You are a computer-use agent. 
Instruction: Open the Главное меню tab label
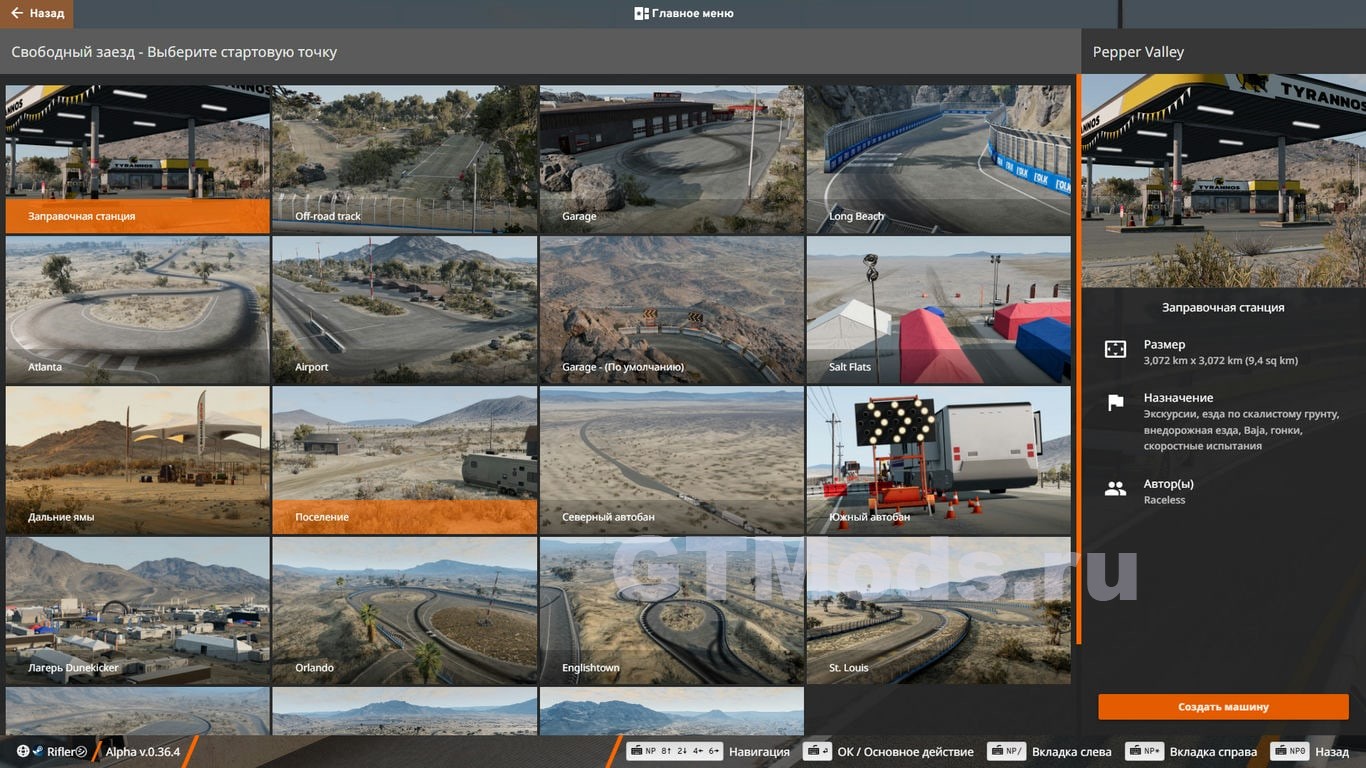point(692,13)
